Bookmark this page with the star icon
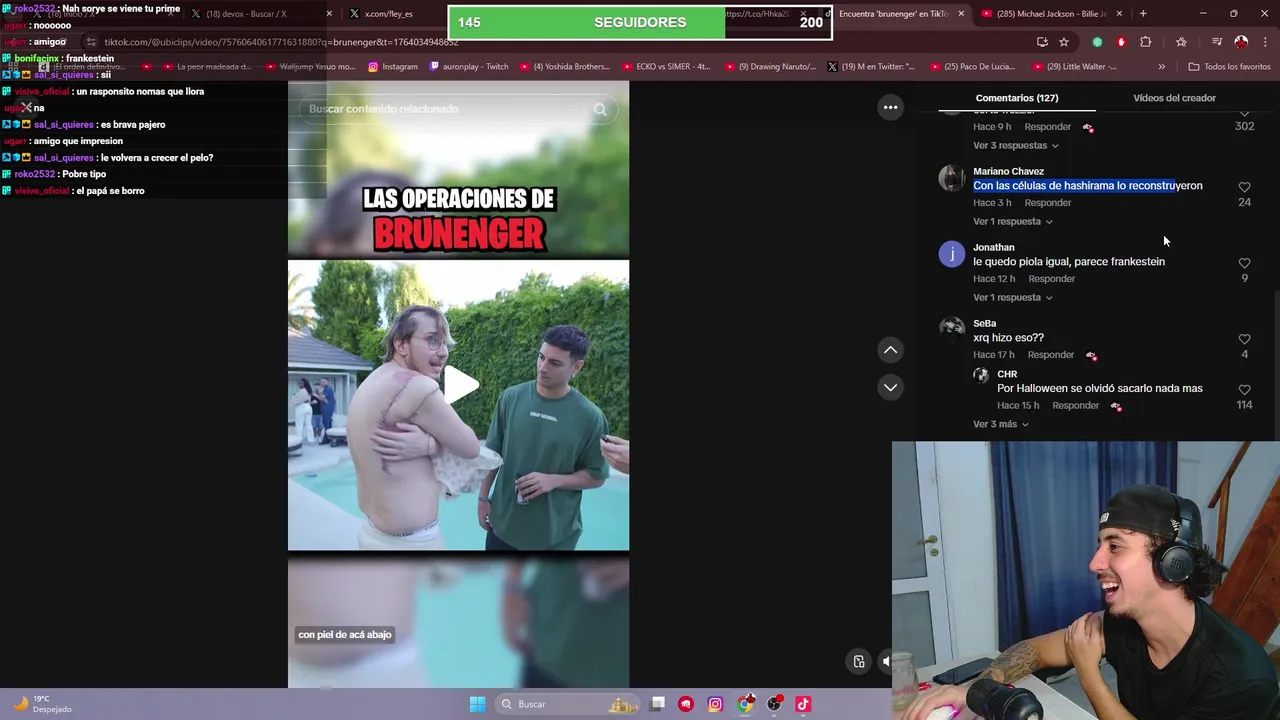 point(1064,42)
